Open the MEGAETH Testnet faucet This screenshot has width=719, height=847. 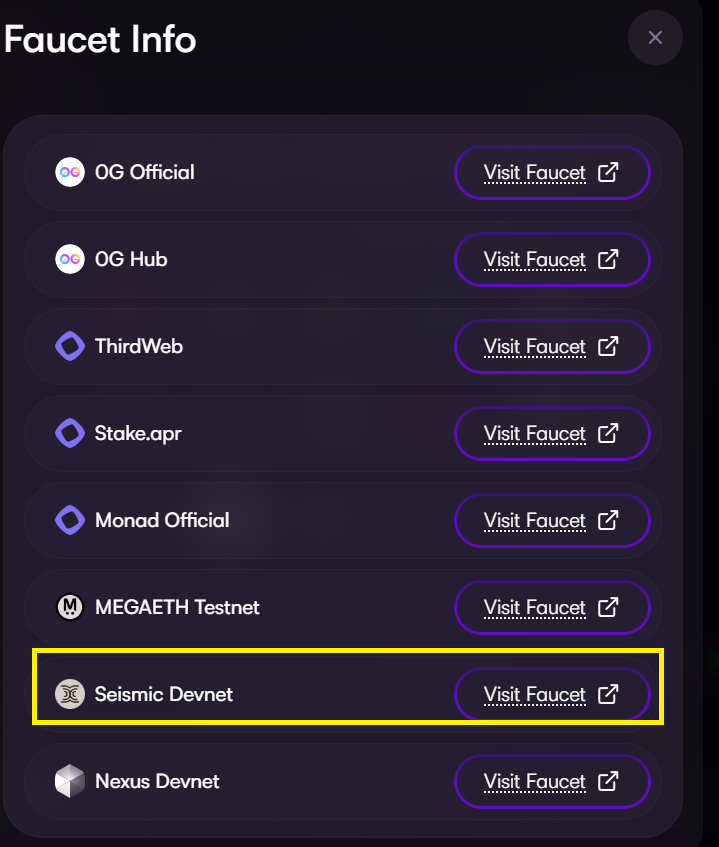(x=552, y=607)
